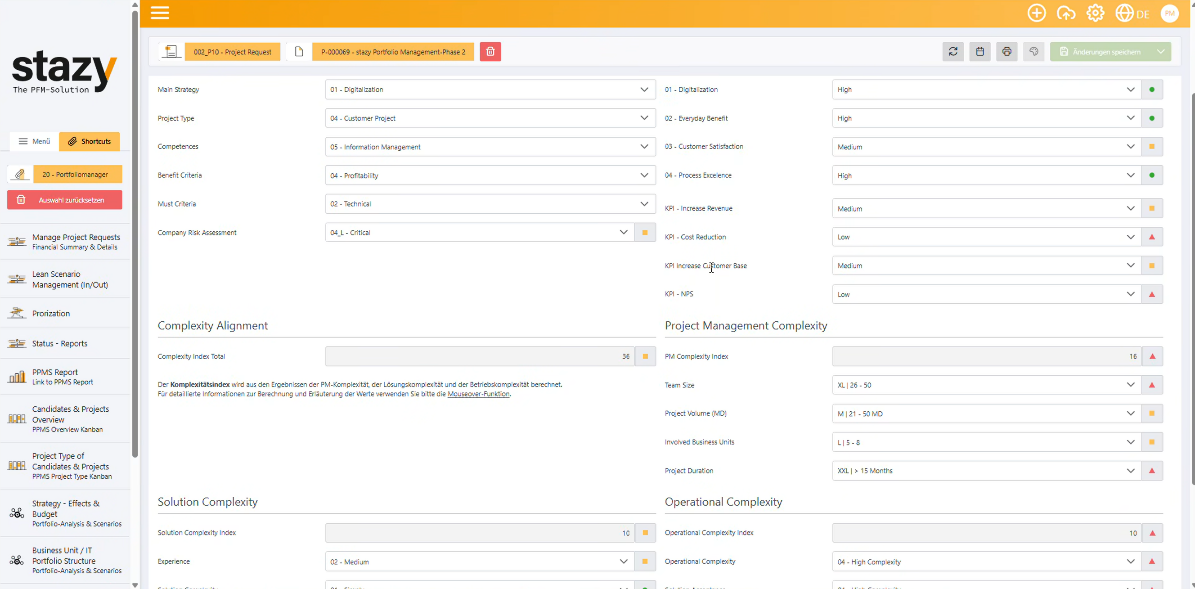Open the Competences dropdown
Screen dimensions: 1195x589
(x=490, y=147)
